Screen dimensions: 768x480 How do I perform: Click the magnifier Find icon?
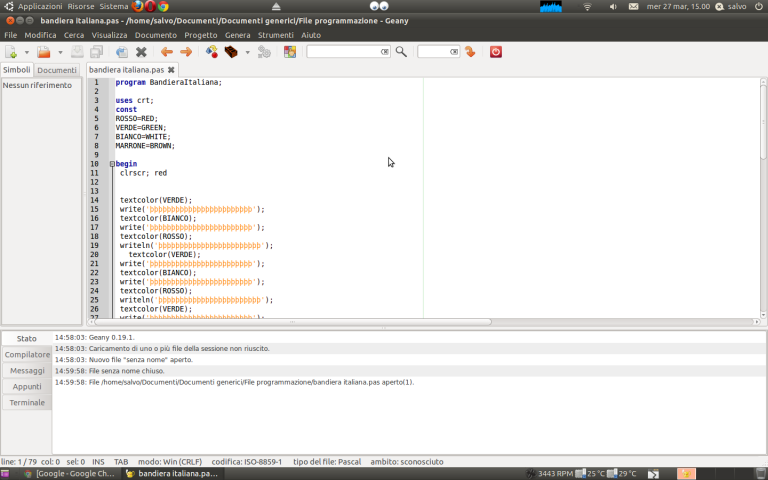pyautogui.click(x=401, y=51)
